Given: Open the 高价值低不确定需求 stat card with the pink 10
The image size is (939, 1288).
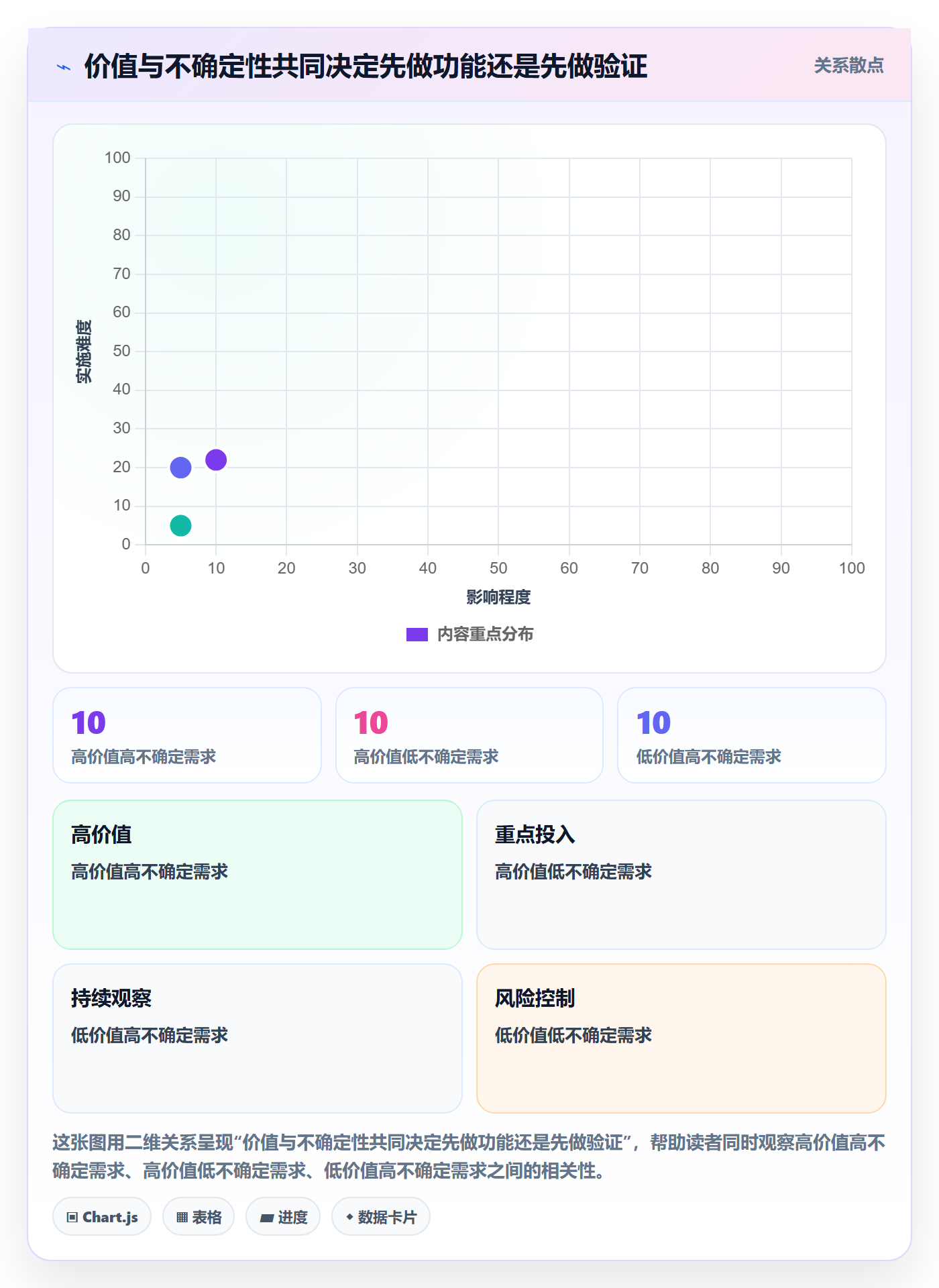Looking at the screenshot, I should [469, 735].
